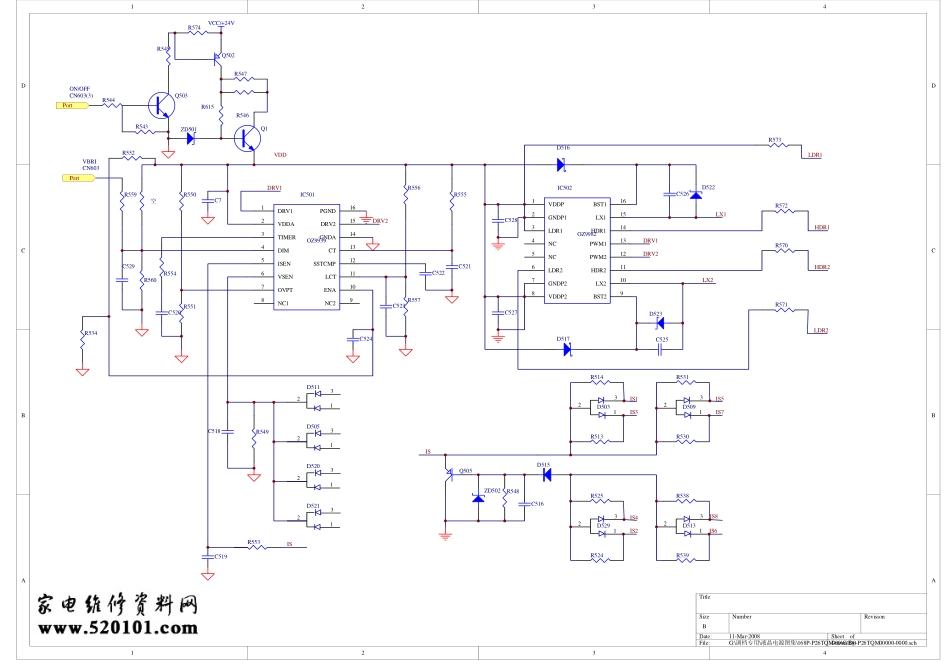The width and height of the screenshot is (950, 672).
Task: Select the HDR2 net label
Action: pos(821,267)
